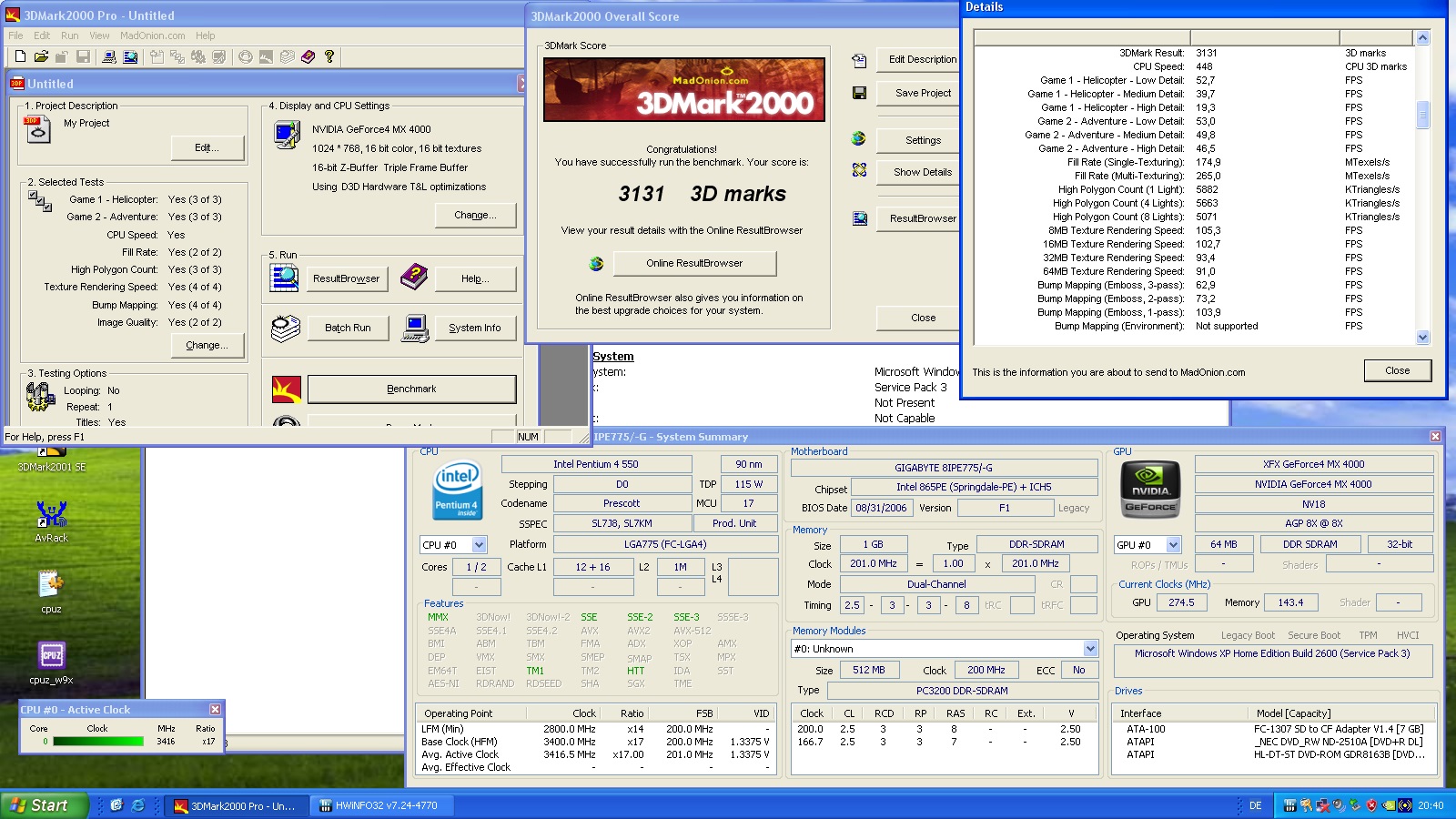Screen dimensions: 1456x819
Task: Click the Save Project button
Action: 918,93
